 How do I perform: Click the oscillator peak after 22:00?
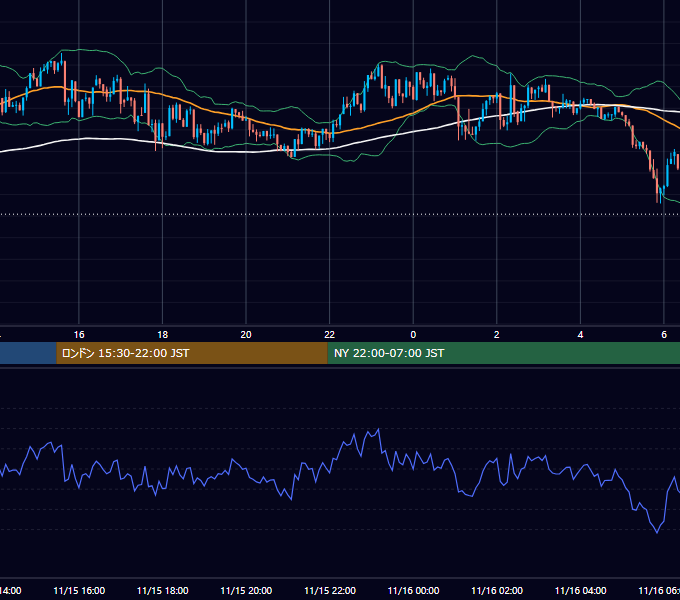[x=379, y=430]
